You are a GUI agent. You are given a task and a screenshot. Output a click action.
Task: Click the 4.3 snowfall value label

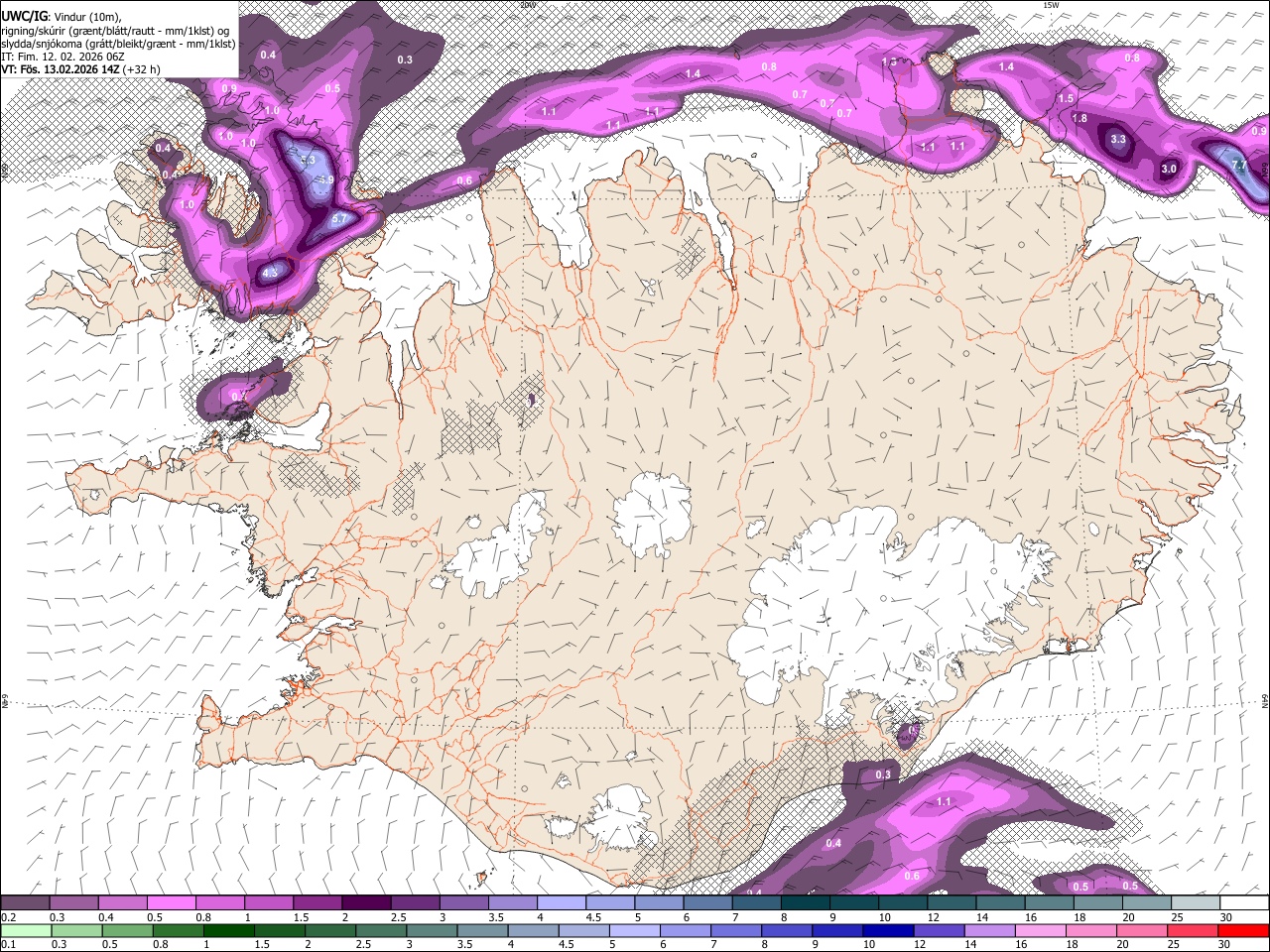pos(271,272)
